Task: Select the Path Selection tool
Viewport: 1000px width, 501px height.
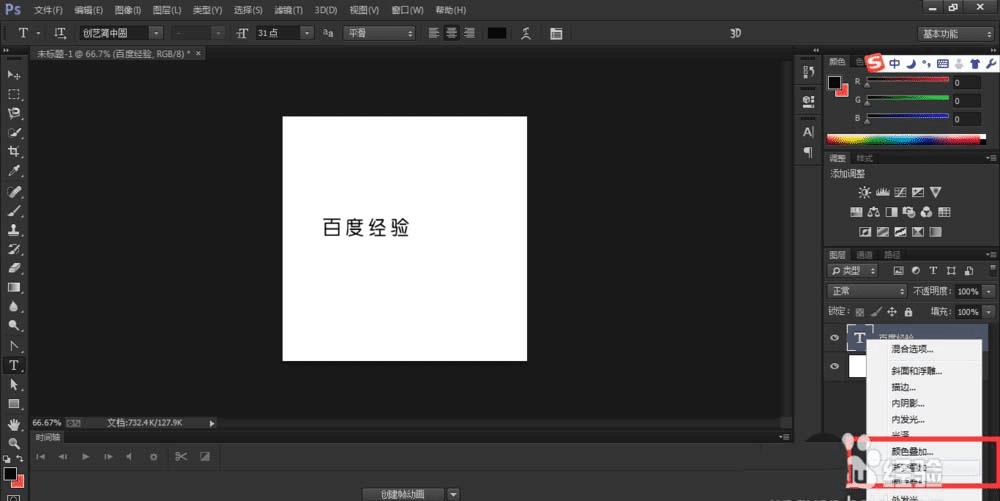Action: coord(13,385)
